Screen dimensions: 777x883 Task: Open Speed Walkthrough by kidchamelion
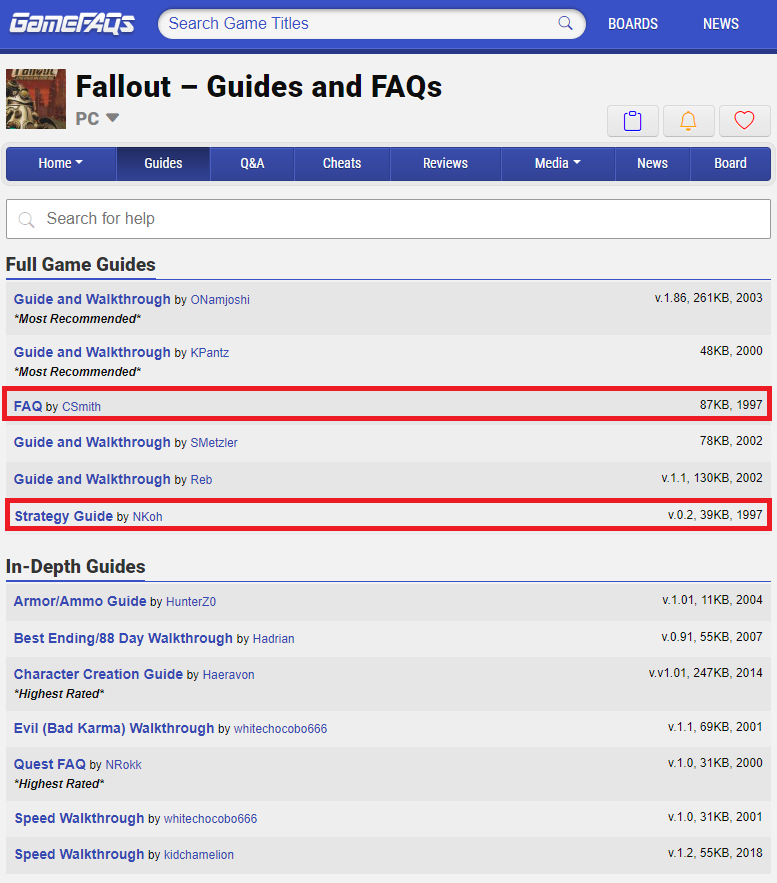click(x=79, y=854)
